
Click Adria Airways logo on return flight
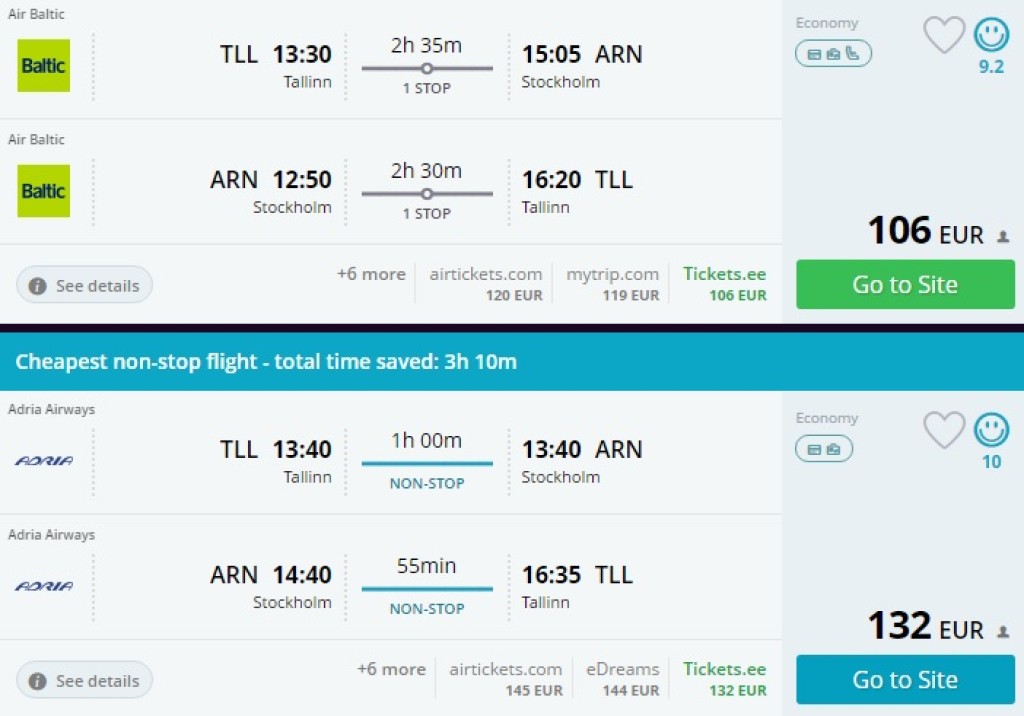[x=44, y=586]
